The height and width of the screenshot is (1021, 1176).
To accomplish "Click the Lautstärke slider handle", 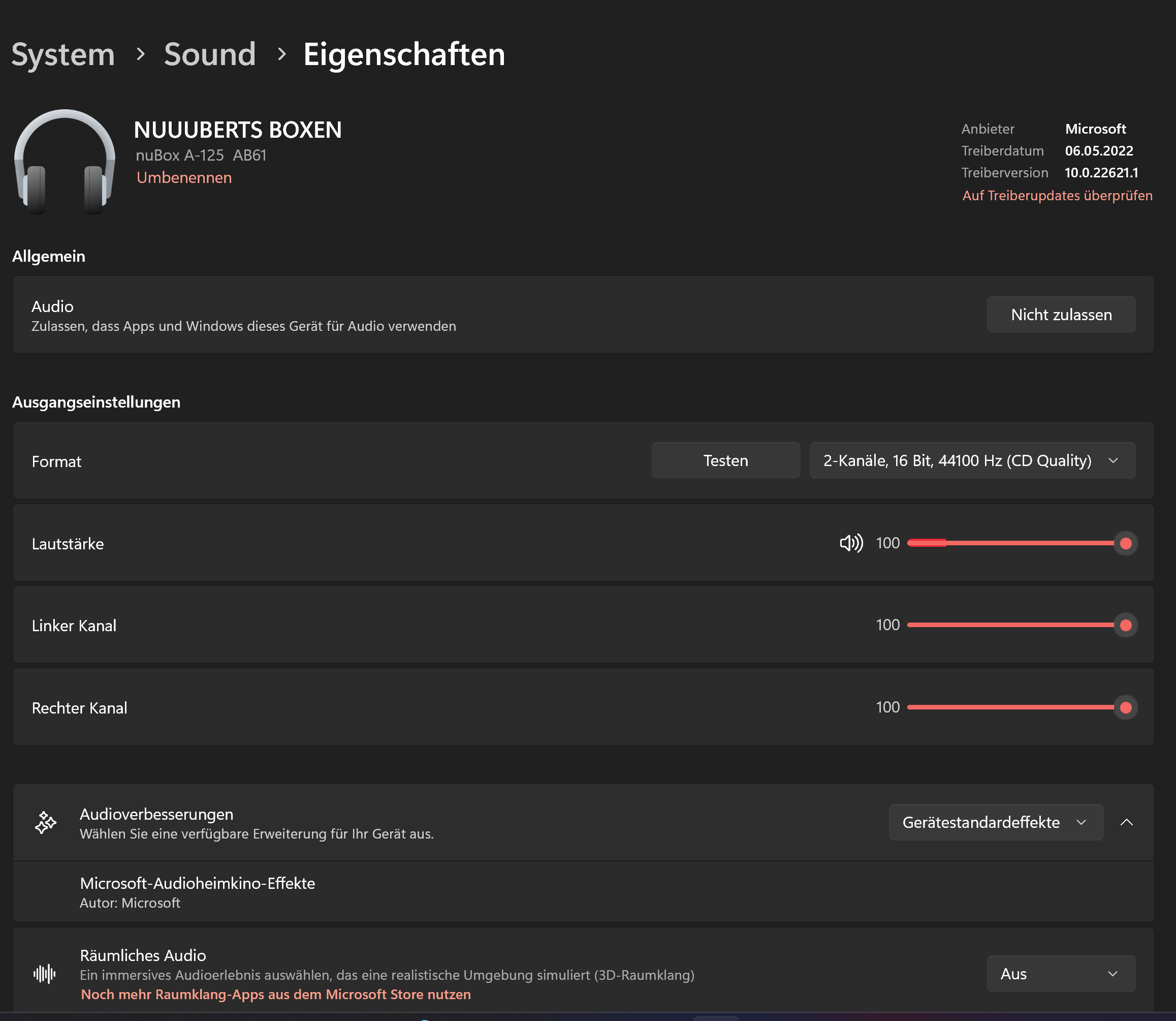I will click(1125, 543).
